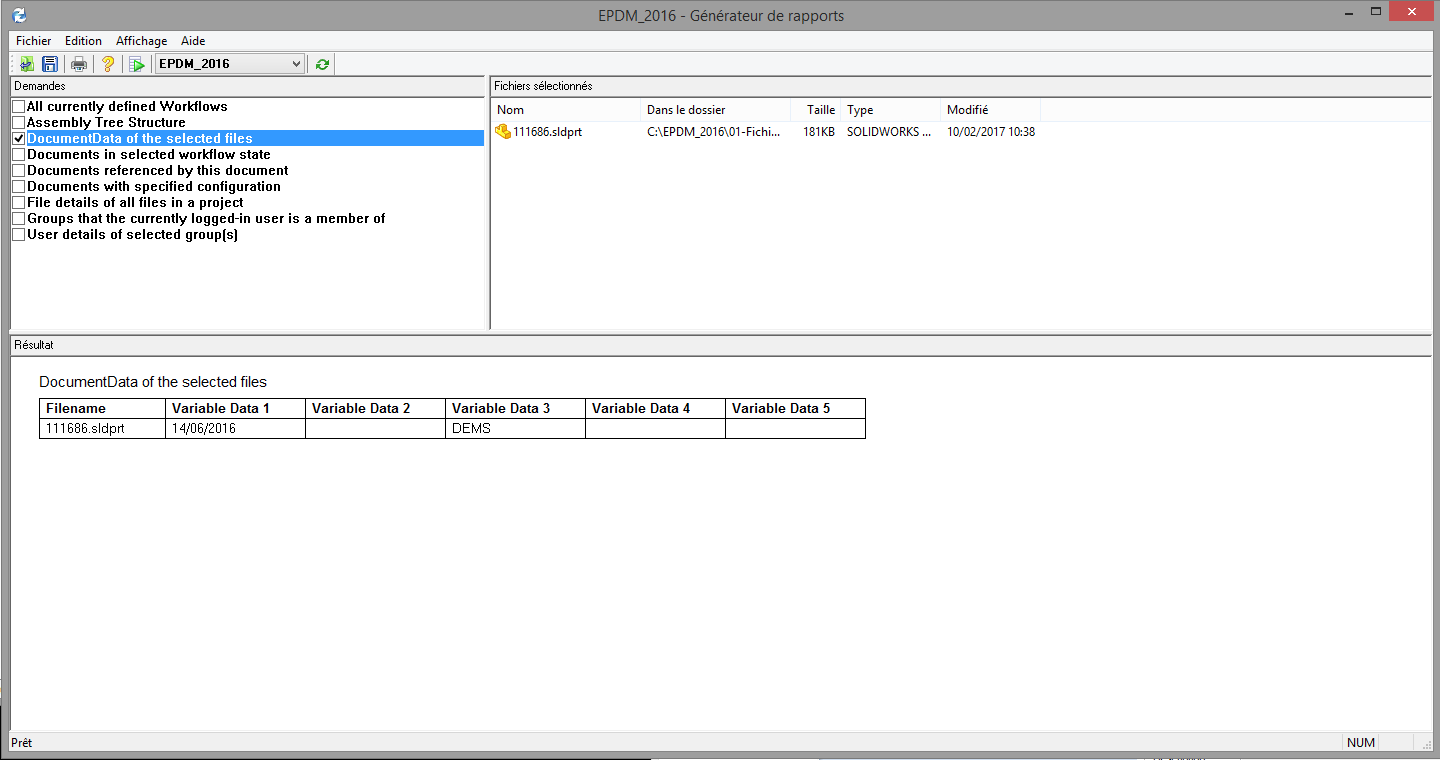Close the Générateur de rapports window
The image size is (1440, 760).
pyautogui.click(x=1410, y=11)
